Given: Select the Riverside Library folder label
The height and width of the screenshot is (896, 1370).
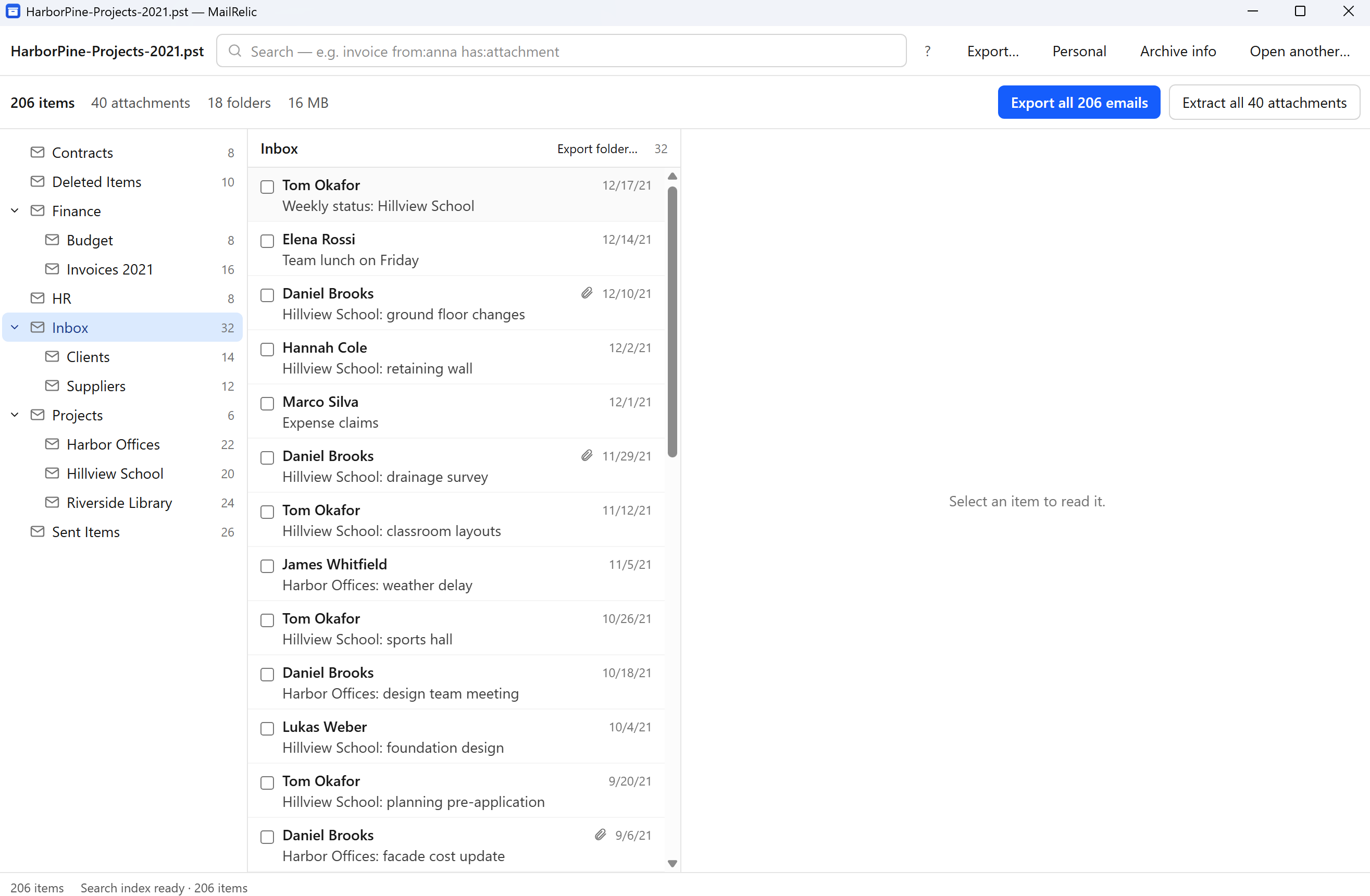Looking at the screenshot, I should pos(119,502).
